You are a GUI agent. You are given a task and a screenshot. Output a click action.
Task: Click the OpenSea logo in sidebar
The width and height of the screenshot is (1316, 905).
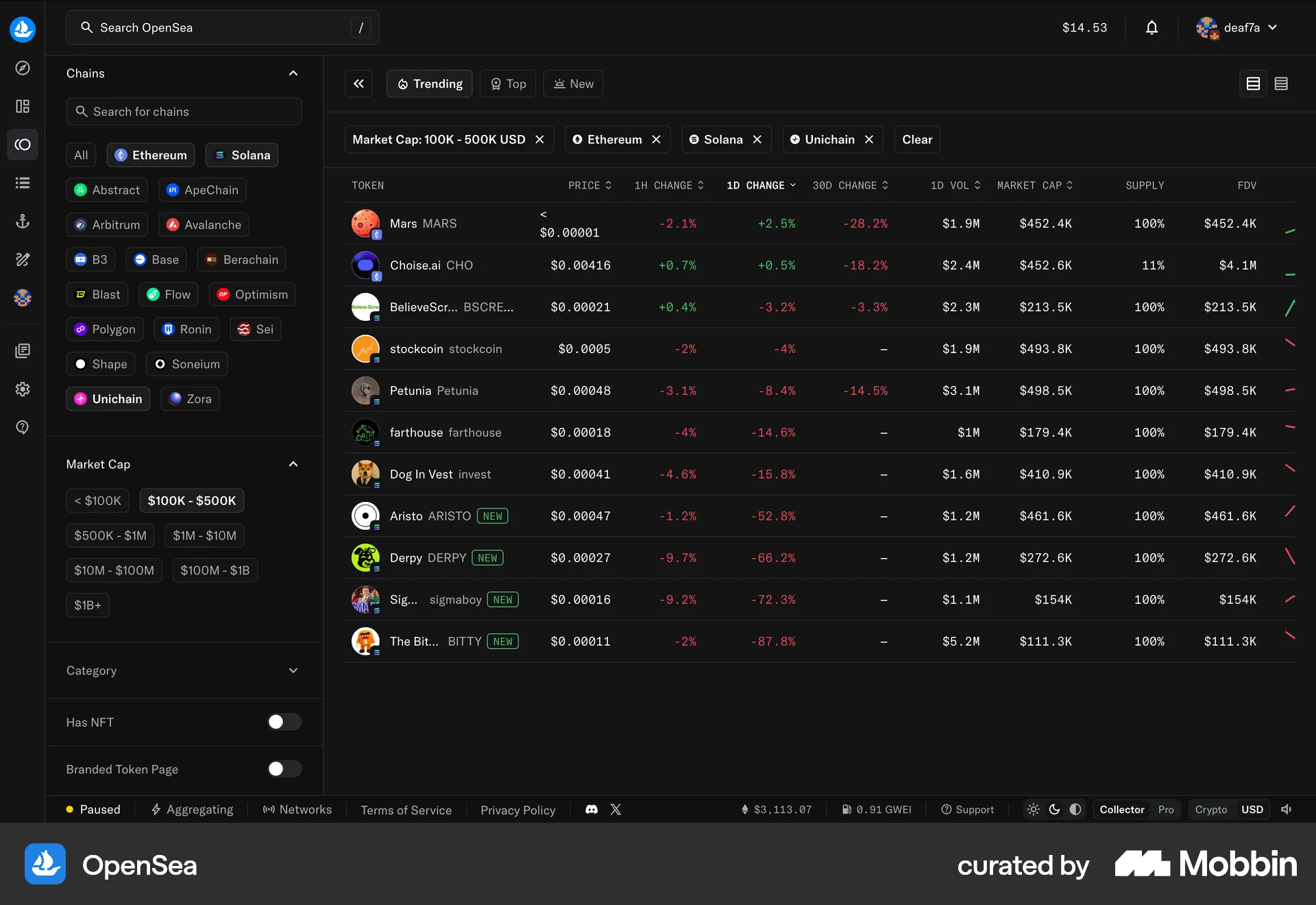coord(23,29)
